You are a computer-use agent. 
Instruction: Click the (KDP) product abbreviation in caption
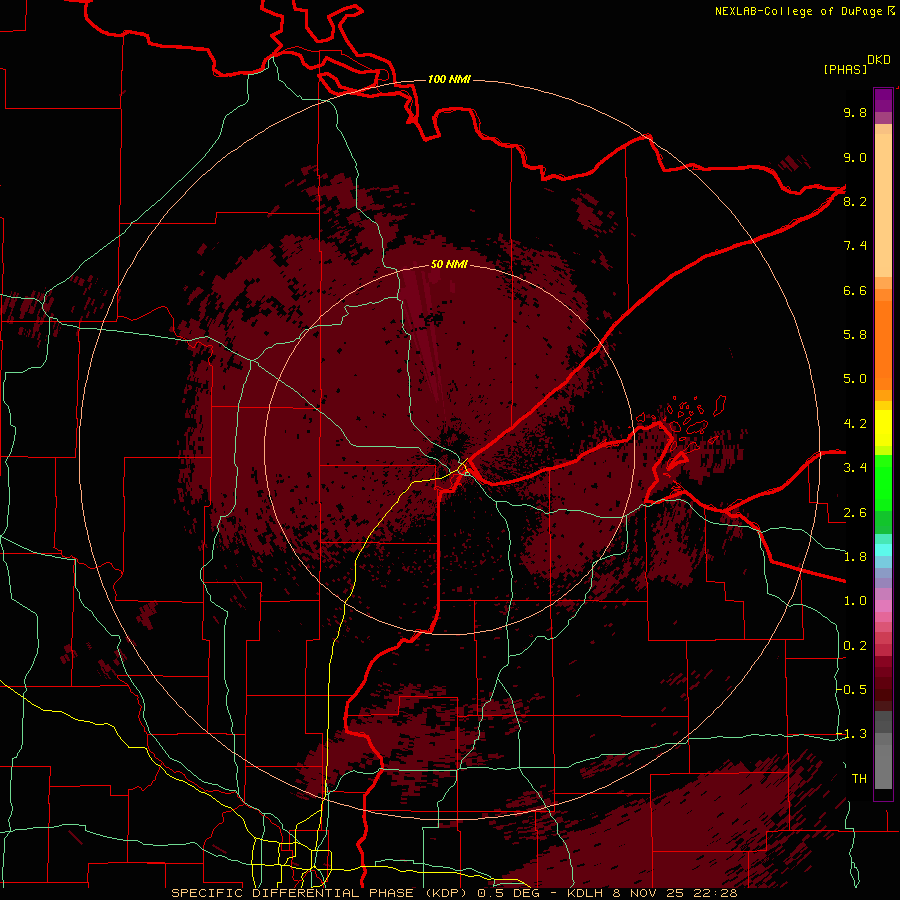click(445, 893)
